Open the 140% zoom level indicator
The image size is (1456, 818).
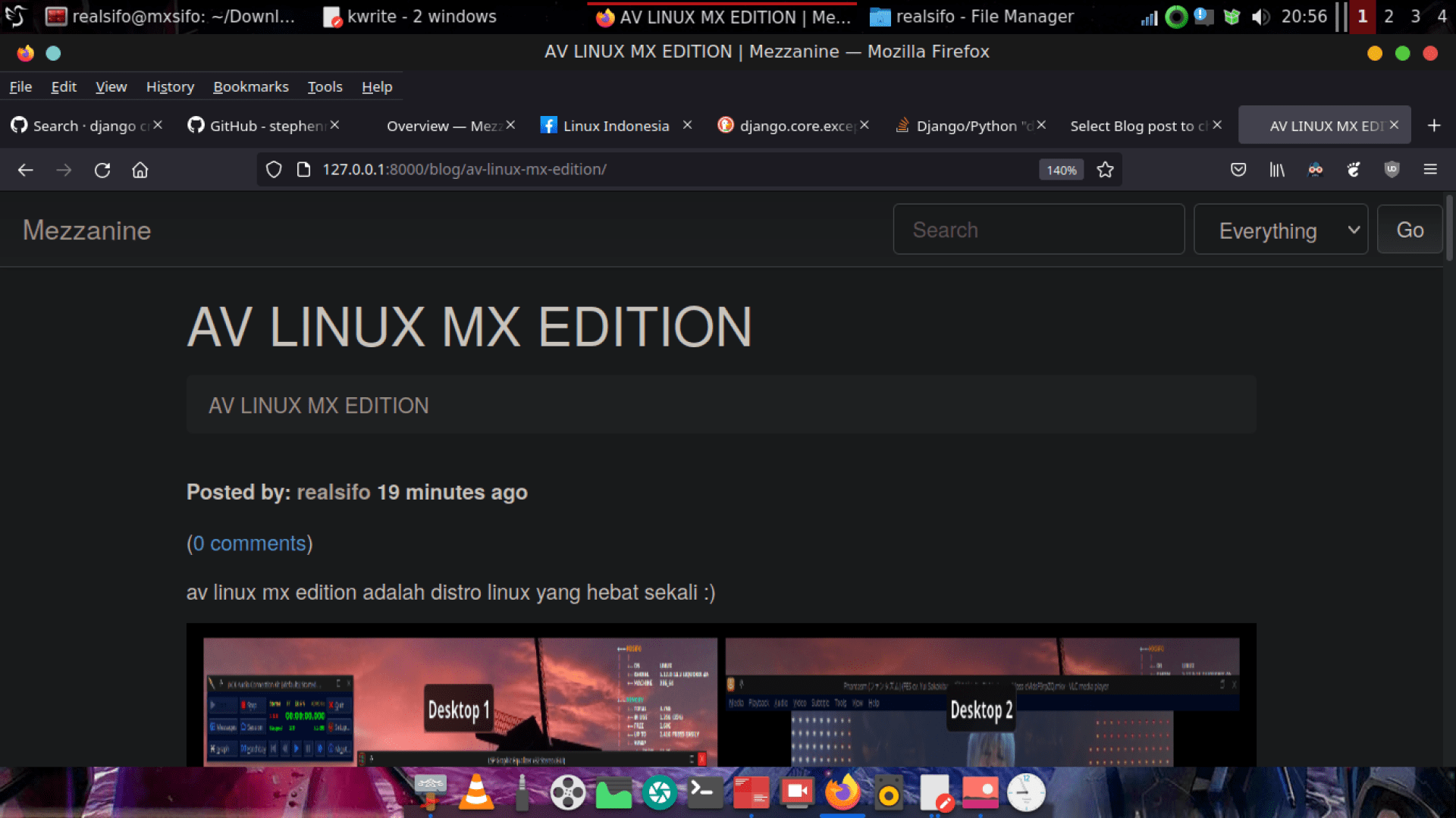coord(1062,171)
